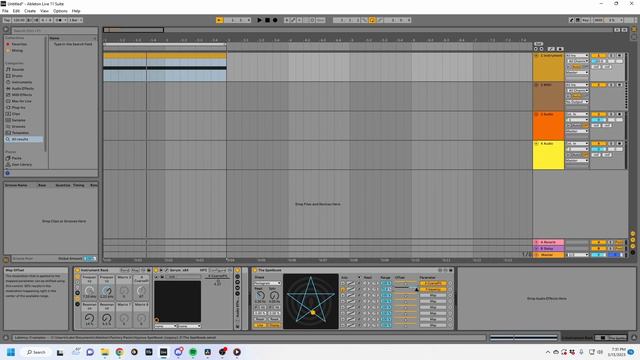Click the Serum_x64 plug-in wrench icon
Image resolution: width=640 pixels, height=360 pixels.
click(167, 270)
